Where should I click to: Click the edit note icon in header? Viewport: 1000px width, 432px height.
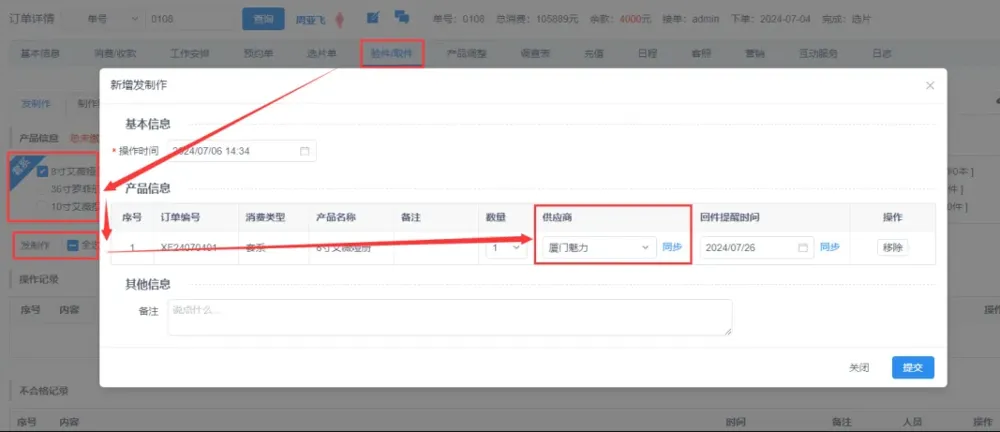pos(372,18)
